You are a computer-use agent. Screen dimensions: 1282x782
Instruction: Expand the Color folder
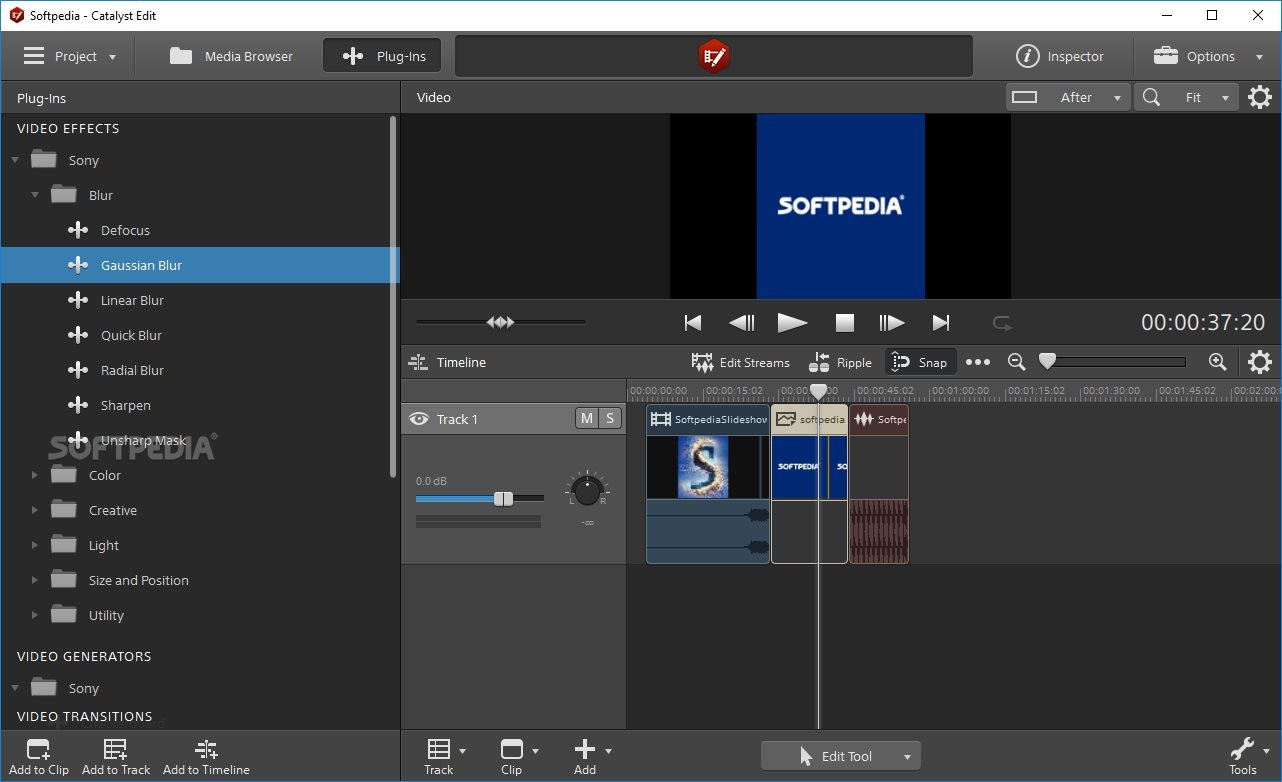35,475
